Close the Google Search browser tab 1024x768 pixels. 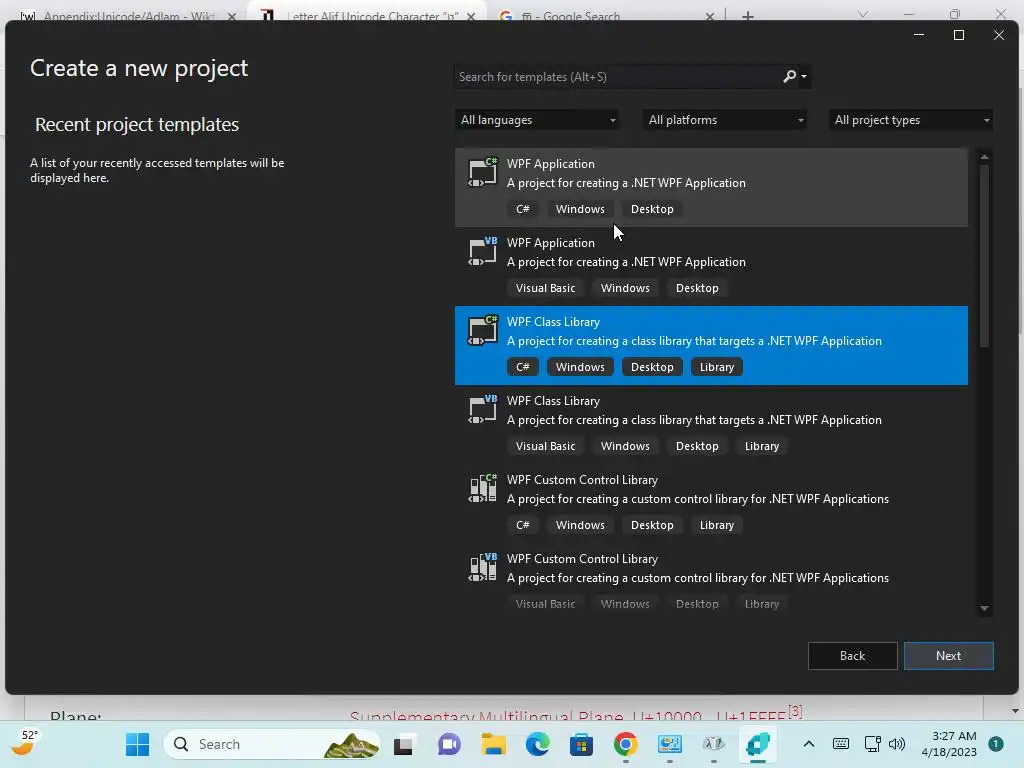pyautogui.click(x=710, y=16)
